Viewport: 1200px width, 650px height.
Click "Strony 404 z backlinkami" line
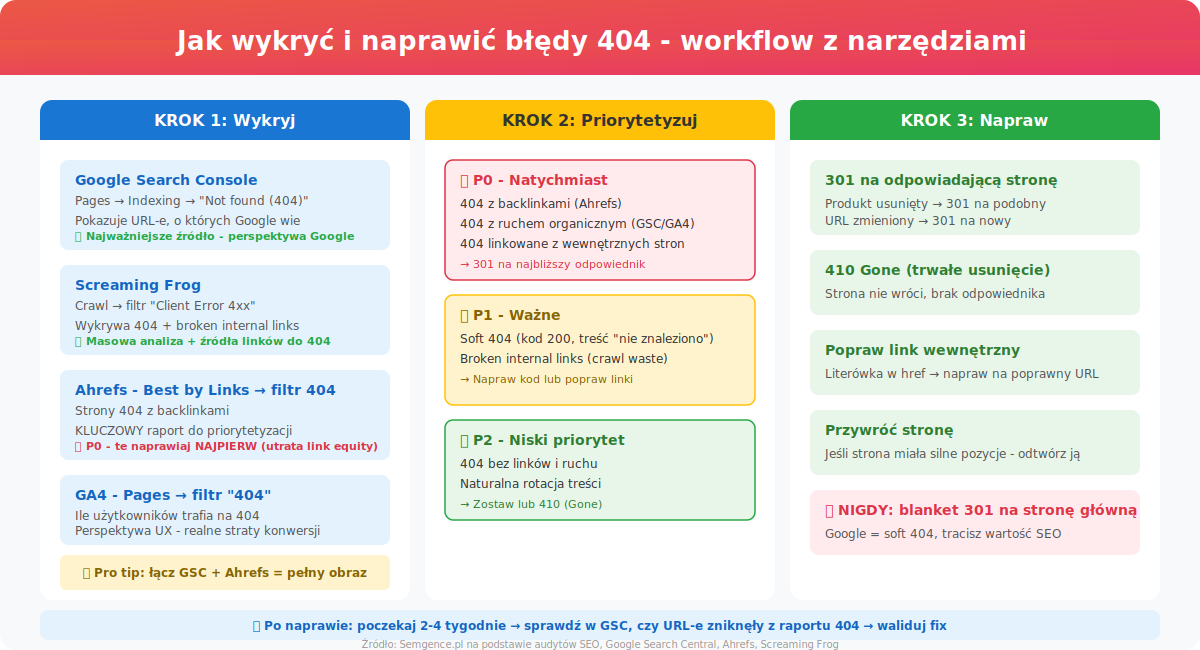click(x=152, y=411)
